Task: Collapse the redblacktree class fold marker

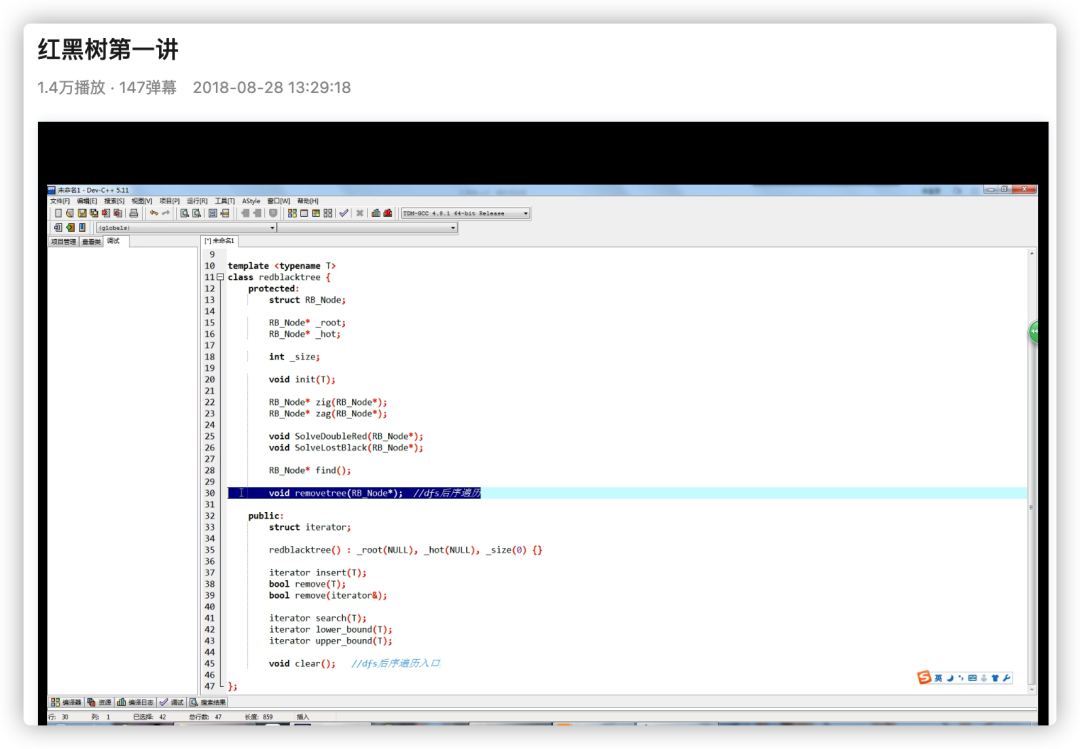Action: click(x=220, y=277)
